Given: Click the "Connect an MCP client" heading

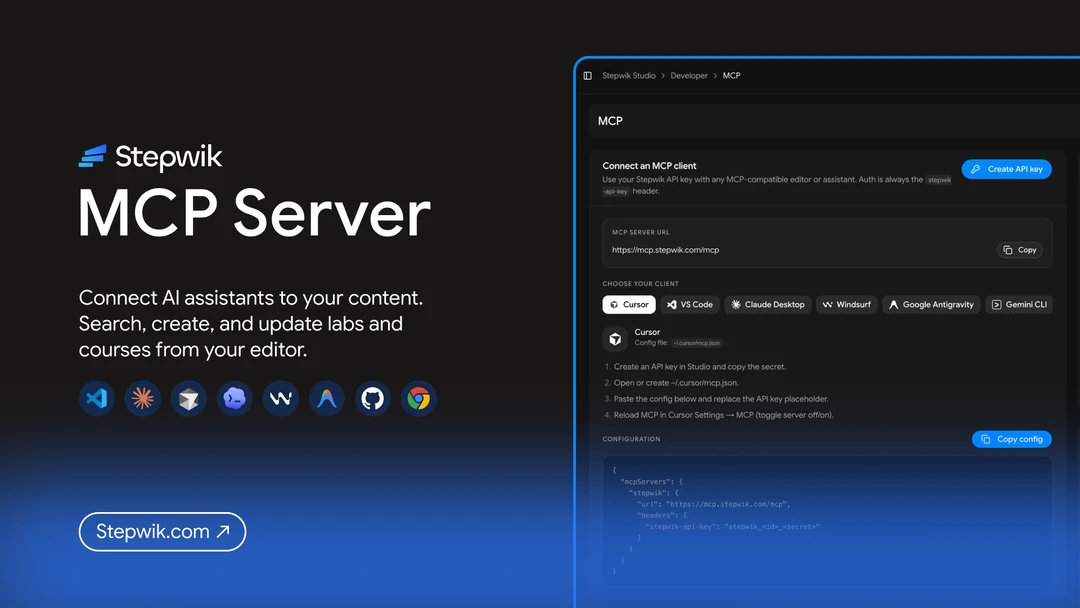Looking at the screenshot, I should pyautogui.click(x=649, y=166).
